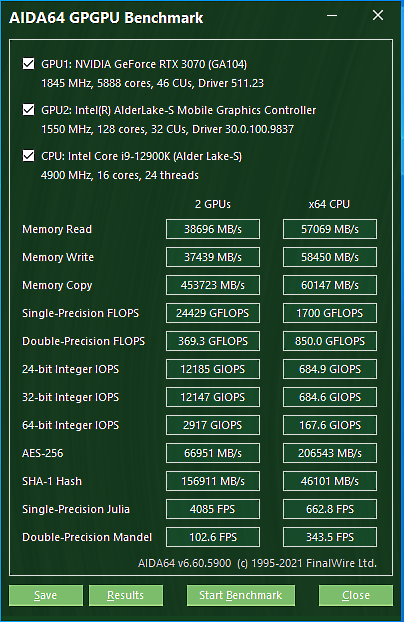
Task: Click the Memory Read row label
Action: [57, 229]
